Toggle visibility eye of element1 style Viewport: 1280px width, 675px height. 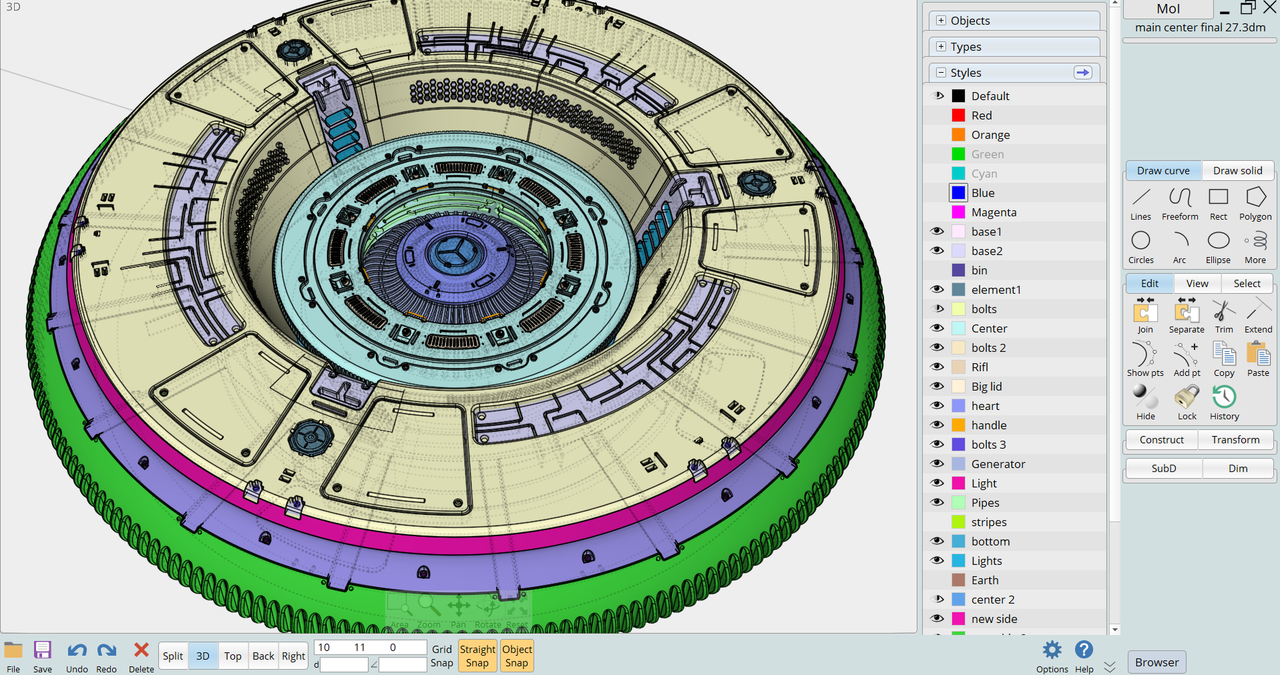point(938,290)
